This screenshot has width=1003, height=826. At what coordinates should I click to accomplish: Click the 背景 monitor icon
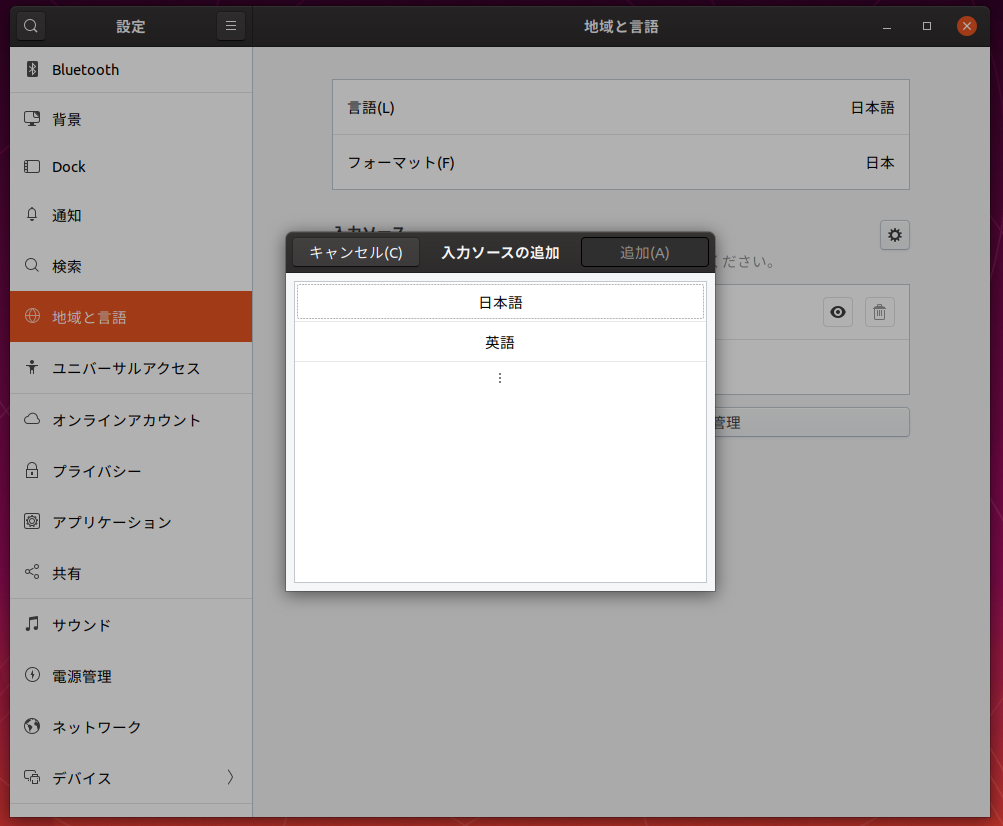[x=32, y=118]
